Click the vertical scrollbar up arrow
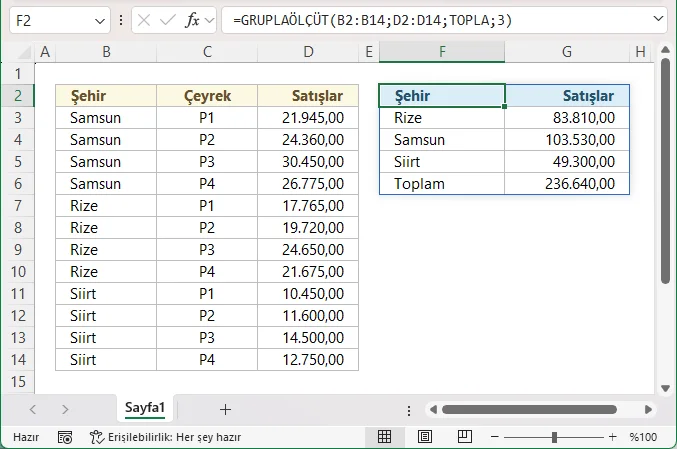This screenshot has width=677, height=449. [665, 50]
